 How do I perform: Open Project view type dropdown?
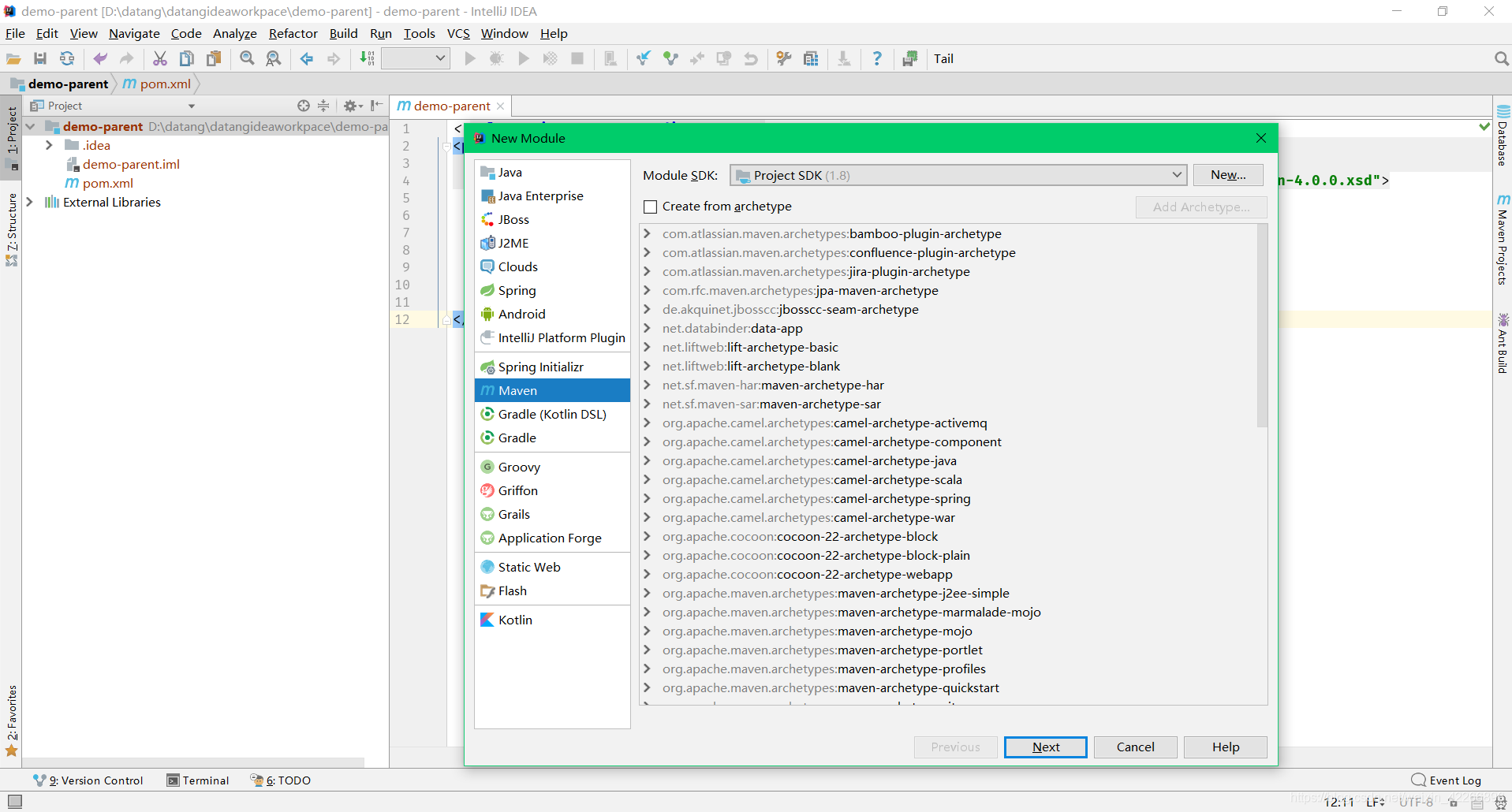[x=191, y=106]
